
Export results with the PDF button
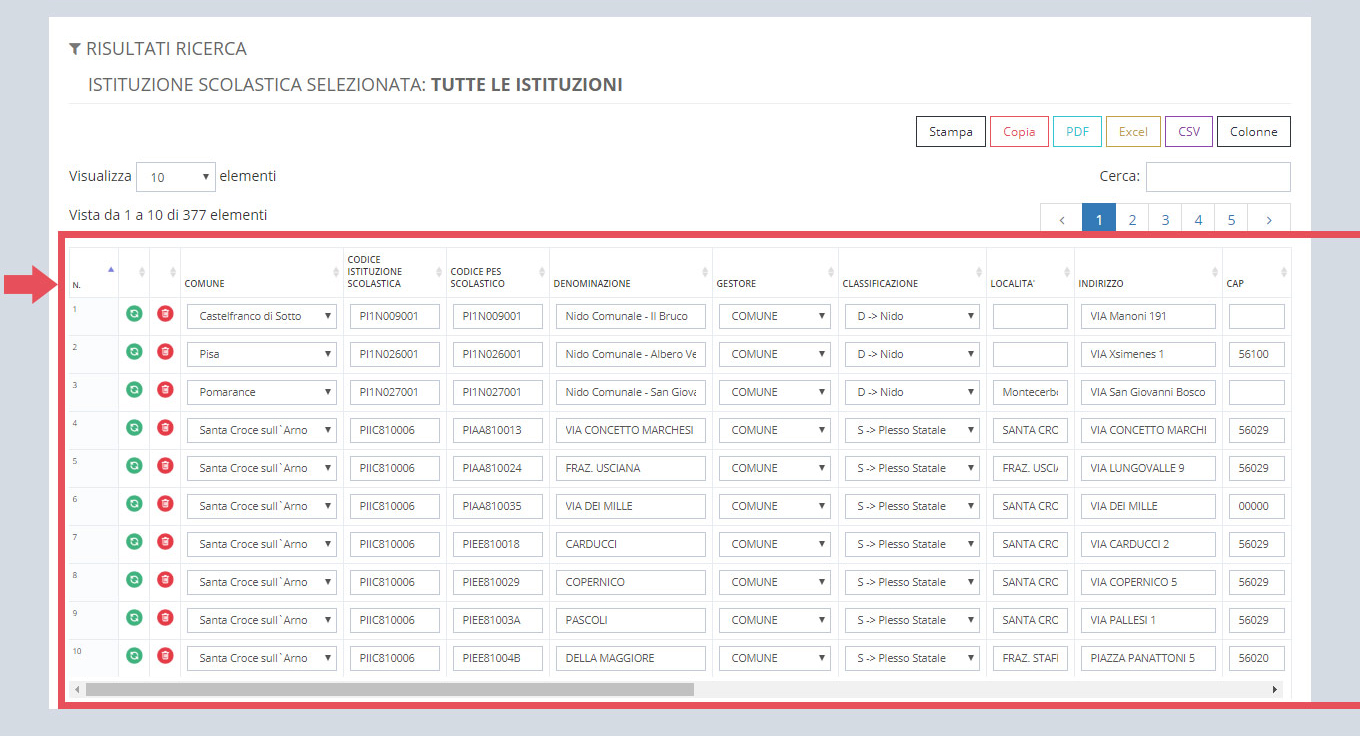click(x=1077, y=132)
